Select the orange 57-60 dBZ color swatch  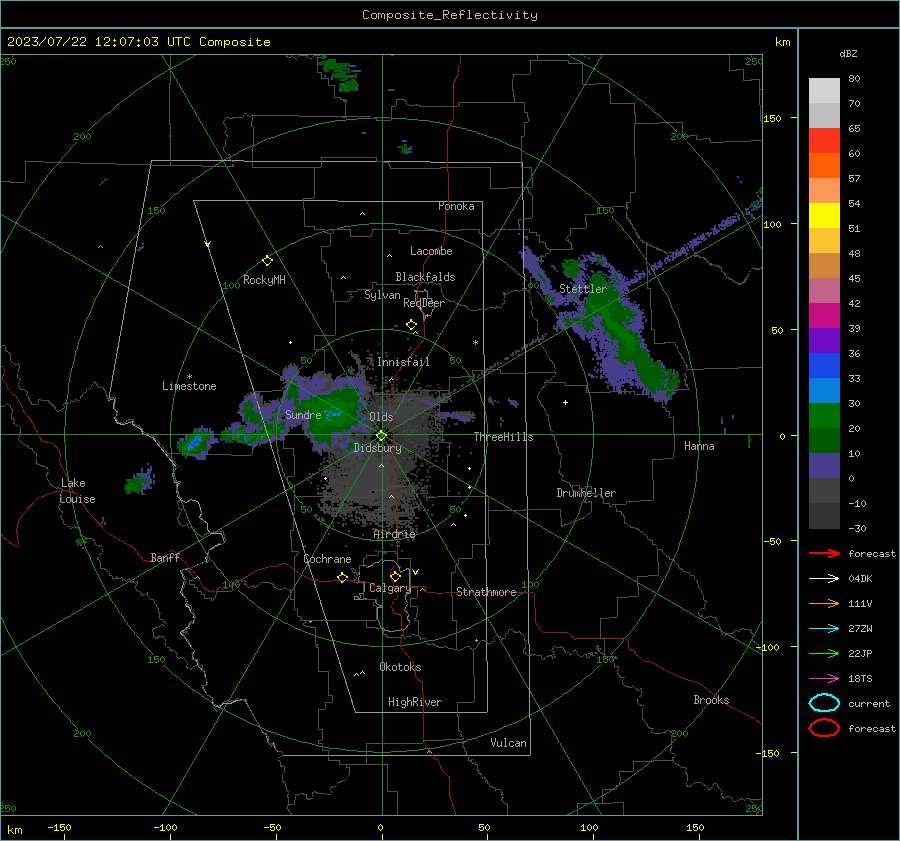tap(824, 166)
